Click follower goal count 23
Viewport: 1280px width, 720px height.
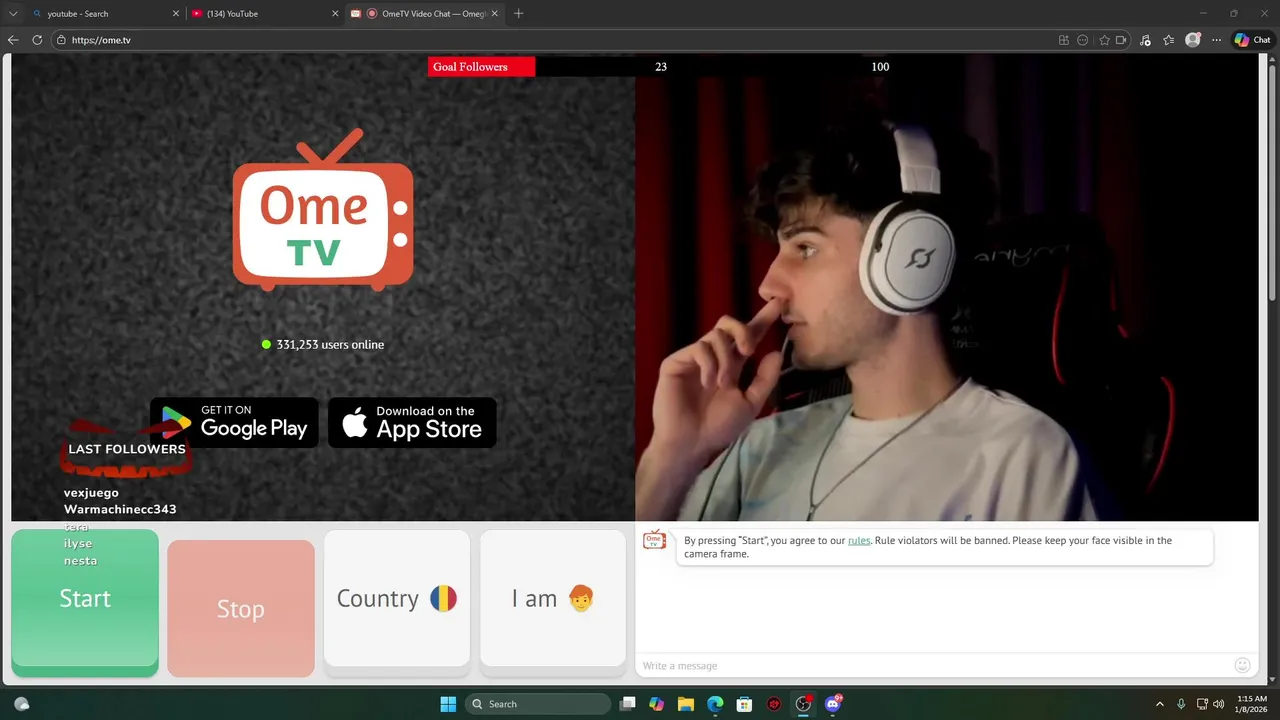pyautogui.click(x=661, y=67)
